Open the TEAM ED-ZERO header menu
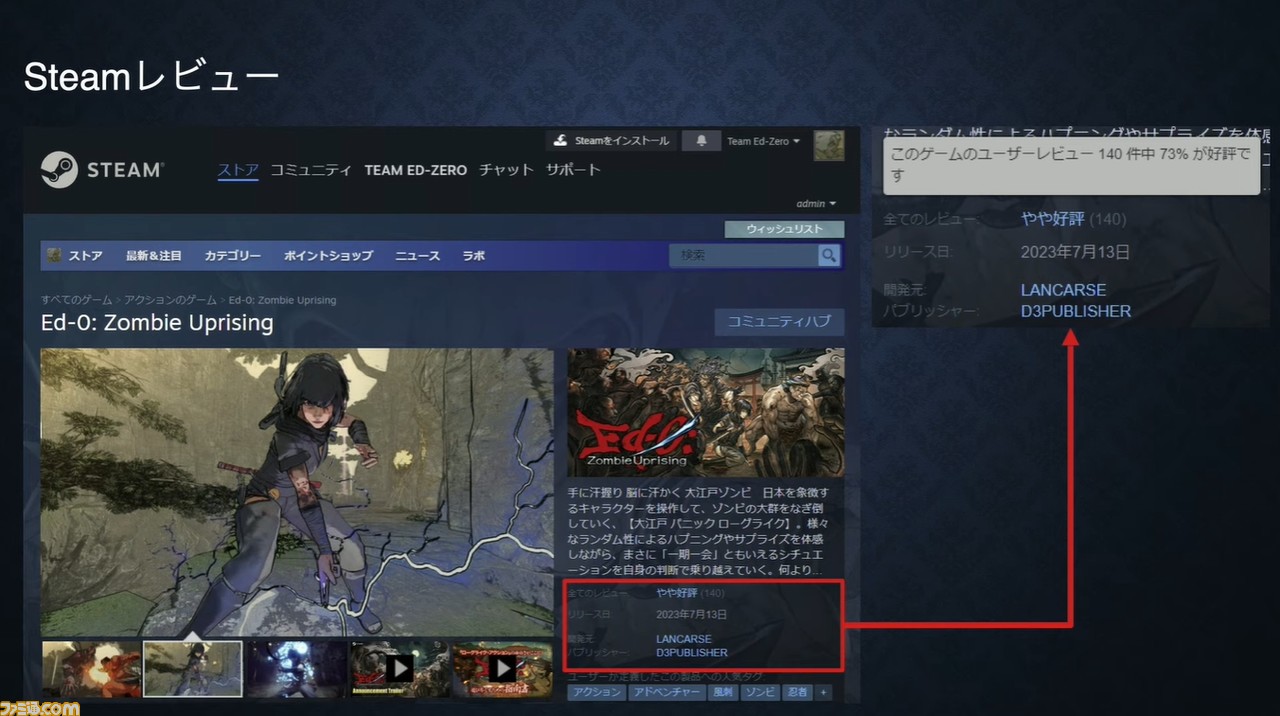Viewport: 1280px width, 716px height. 415,170
